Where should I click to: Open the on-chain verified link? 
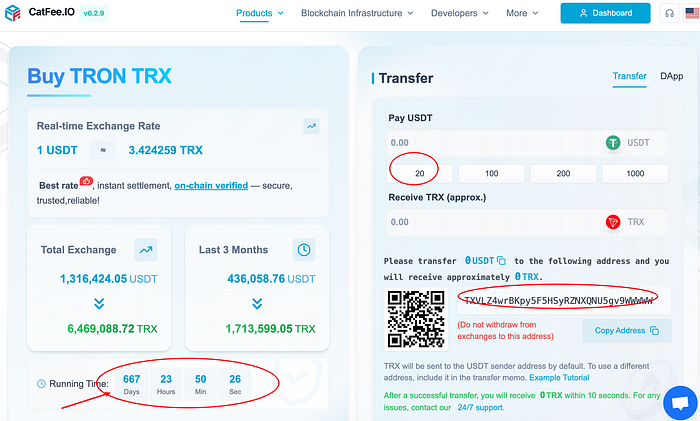[211, 186]
